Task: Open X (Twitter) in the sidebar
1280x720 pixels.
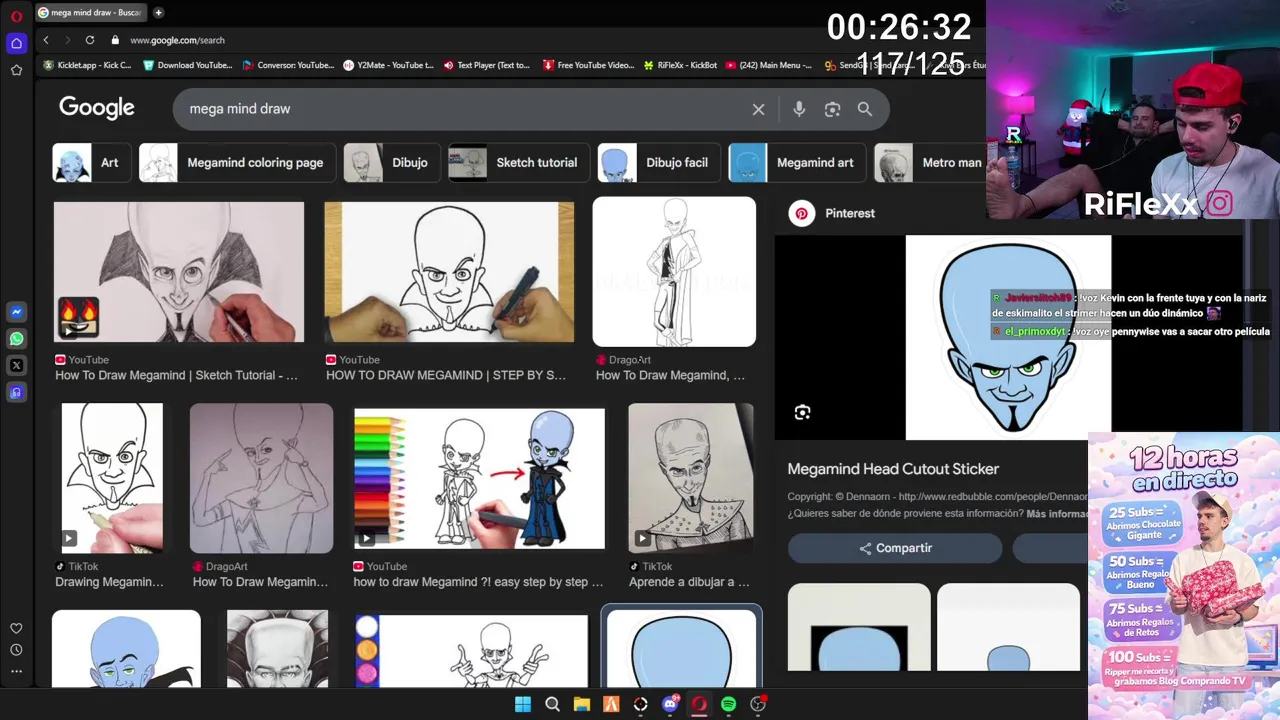Action: pos(16,366)
